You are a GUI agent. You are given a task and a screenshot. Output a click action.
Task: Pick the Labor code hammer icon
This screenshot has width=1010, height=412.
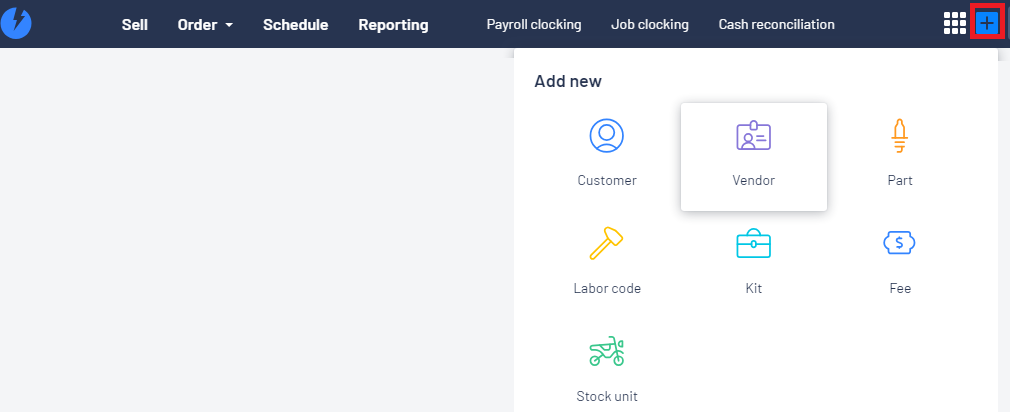pyautogui.click(x=607, y=243)
